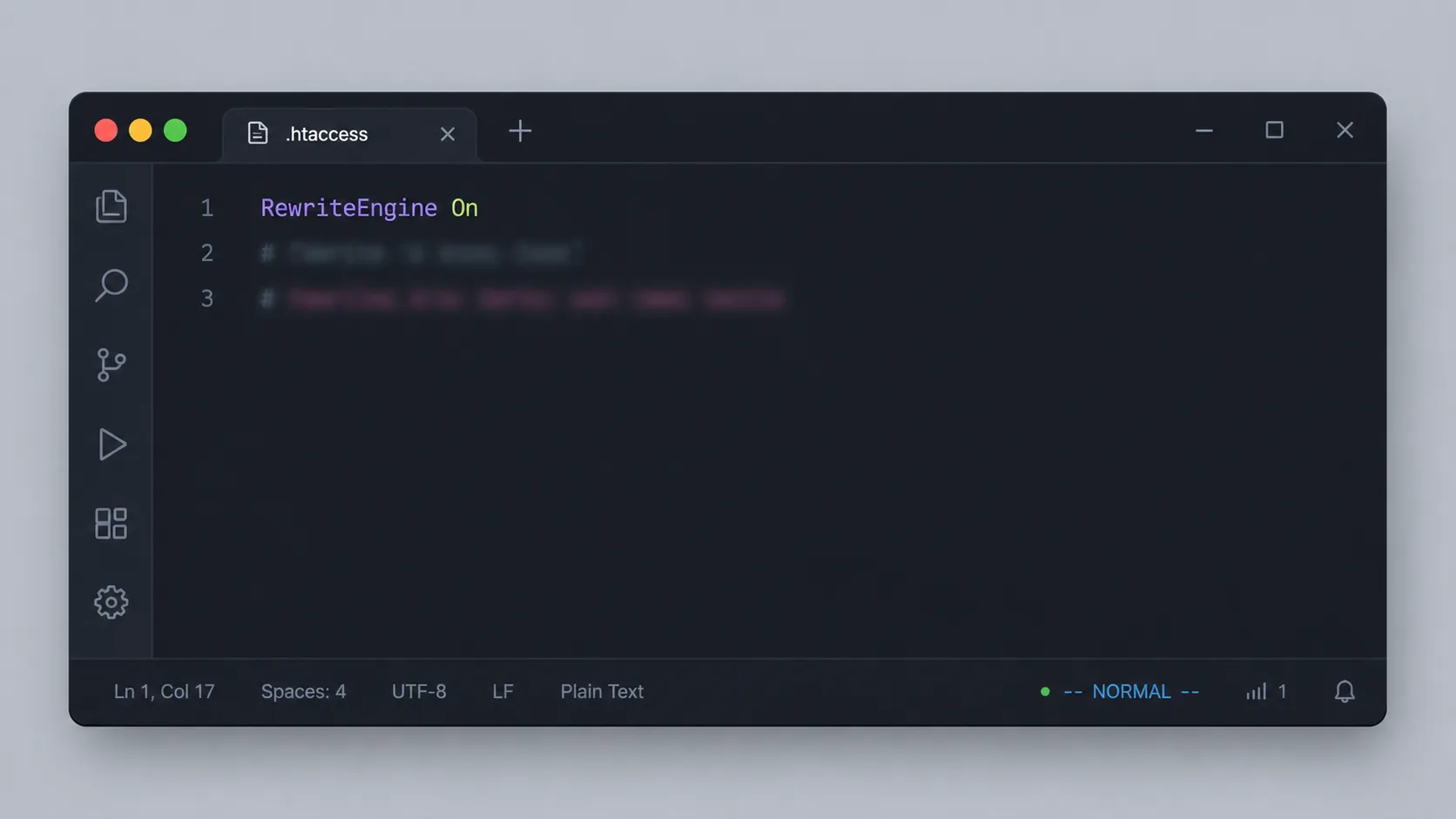Click the notification bell in status bar
The width and height of the screenshot is (1456, 819).
coord(1345,691)
